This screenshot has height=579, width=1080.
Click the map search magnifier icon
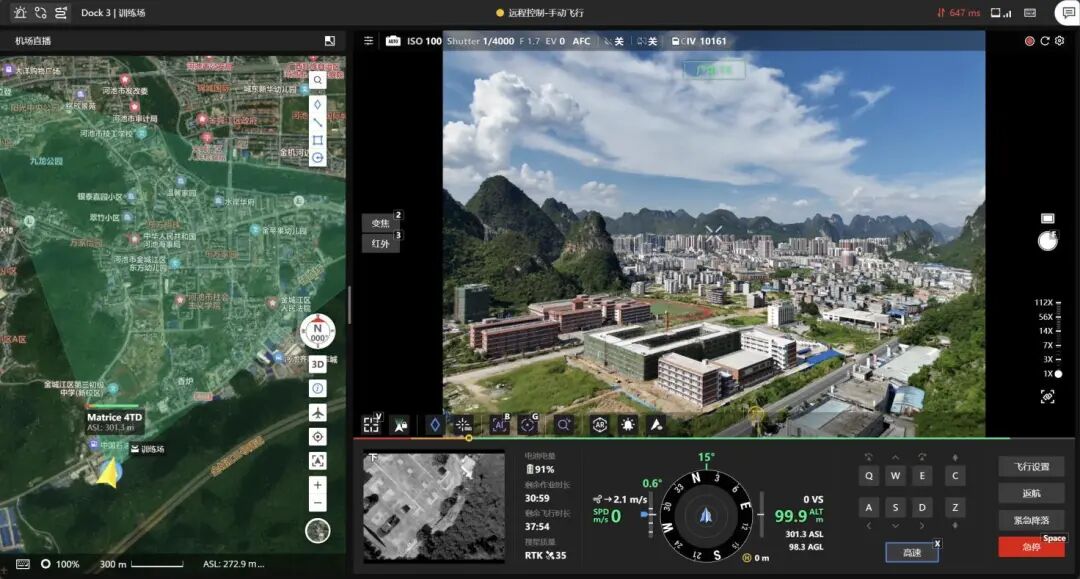318,80
